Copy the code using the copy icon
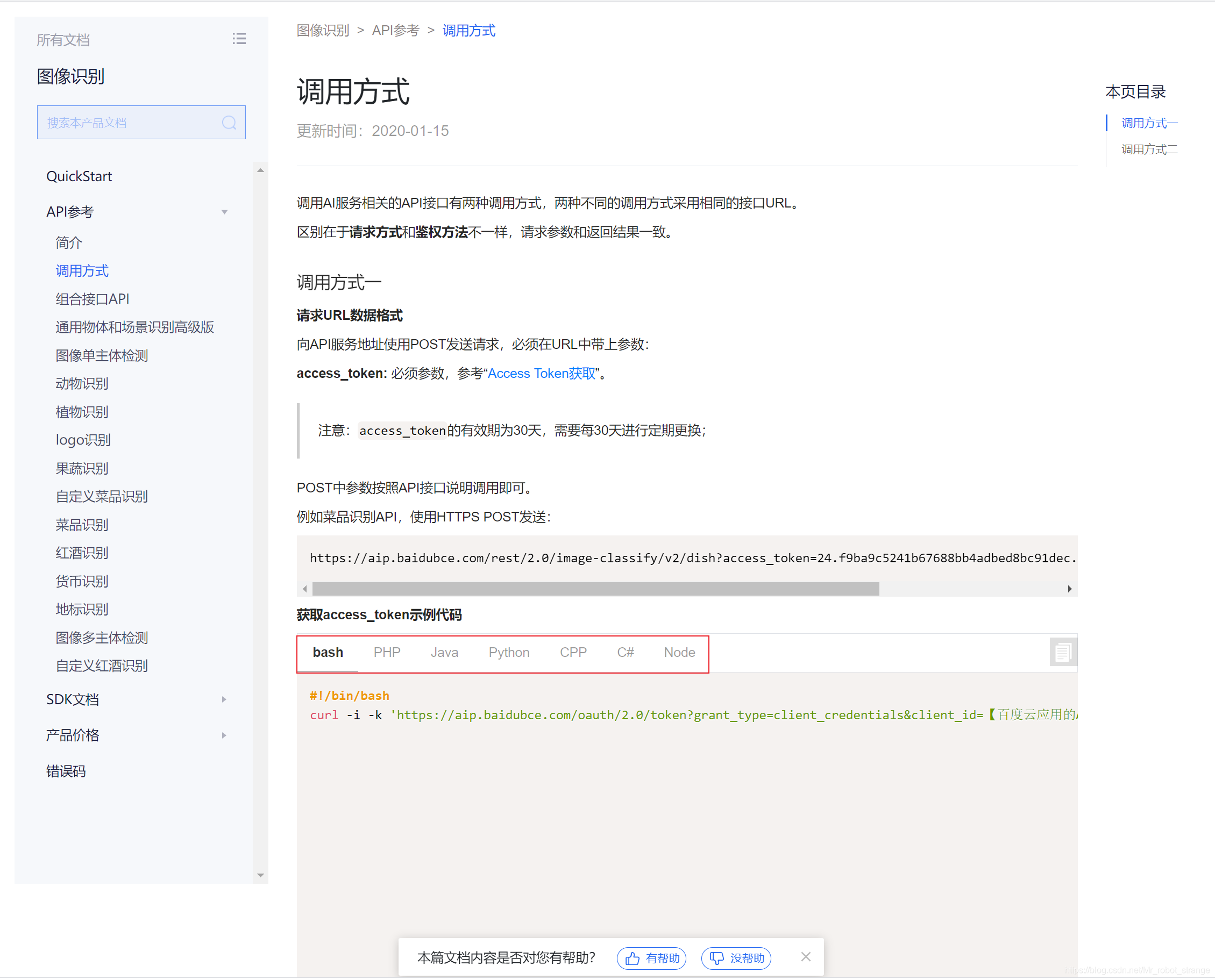This screenshot has height=980, width=1215. (x=1064, y=652)
